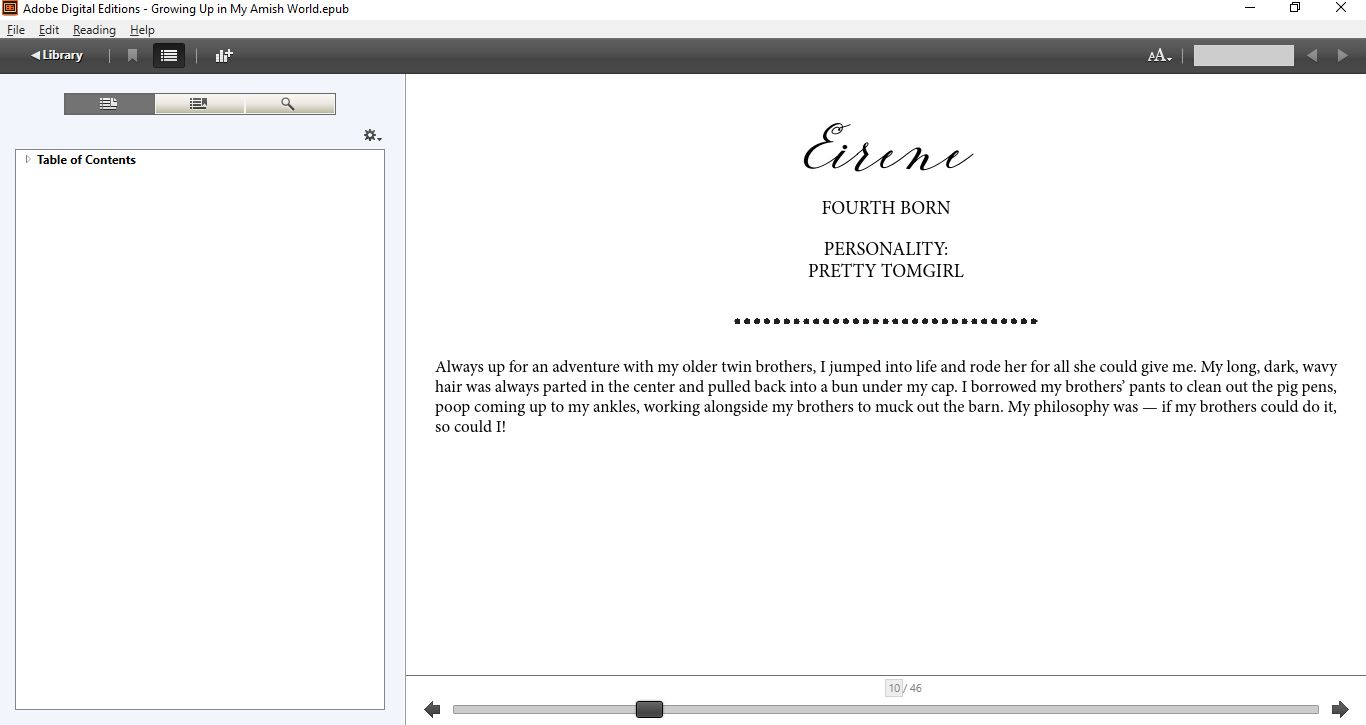Click the 'Eirene' script title
Screen dimensions: 1366x725
[x=888, y=148]
